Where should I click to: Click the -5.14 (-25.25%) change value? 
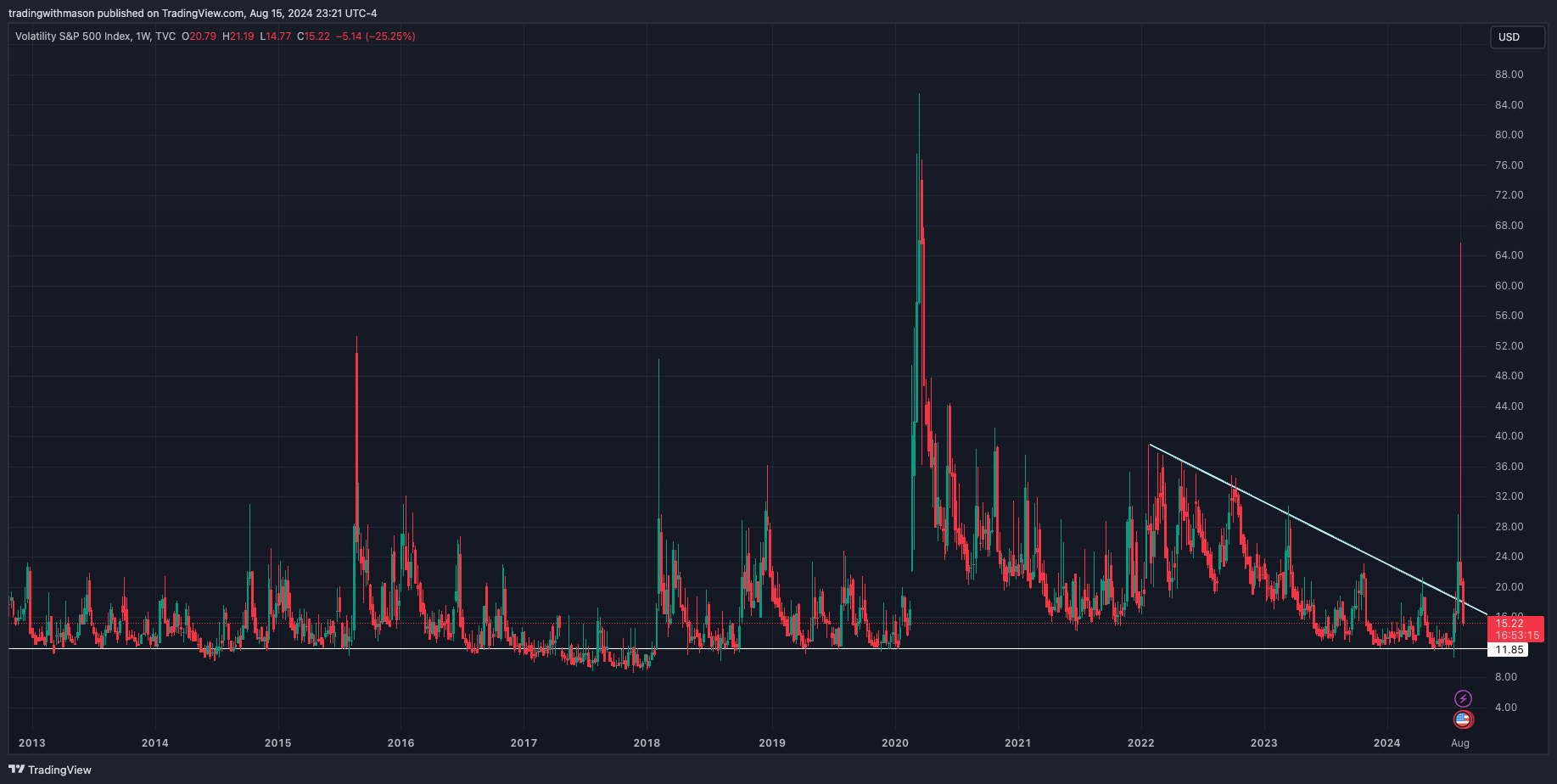(x=375, y=36)
